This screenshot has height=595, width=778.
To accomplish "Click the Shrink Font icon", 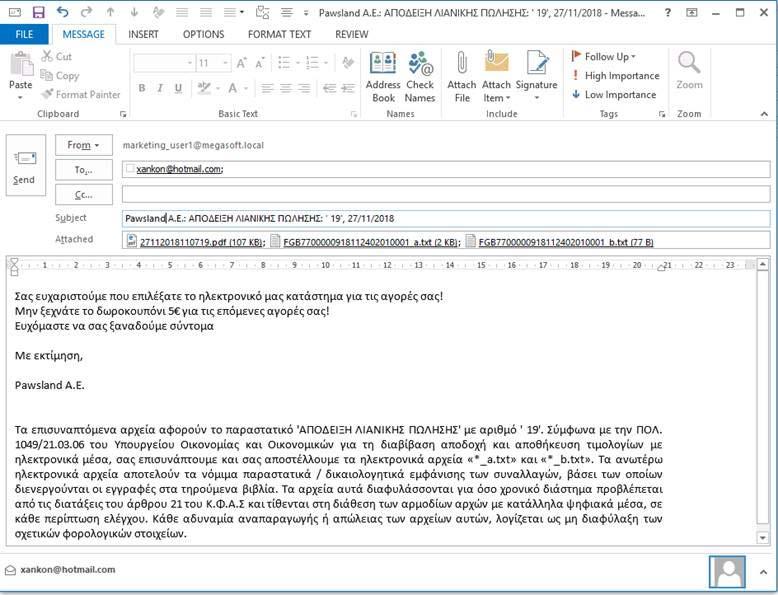I will coord(259,63).
